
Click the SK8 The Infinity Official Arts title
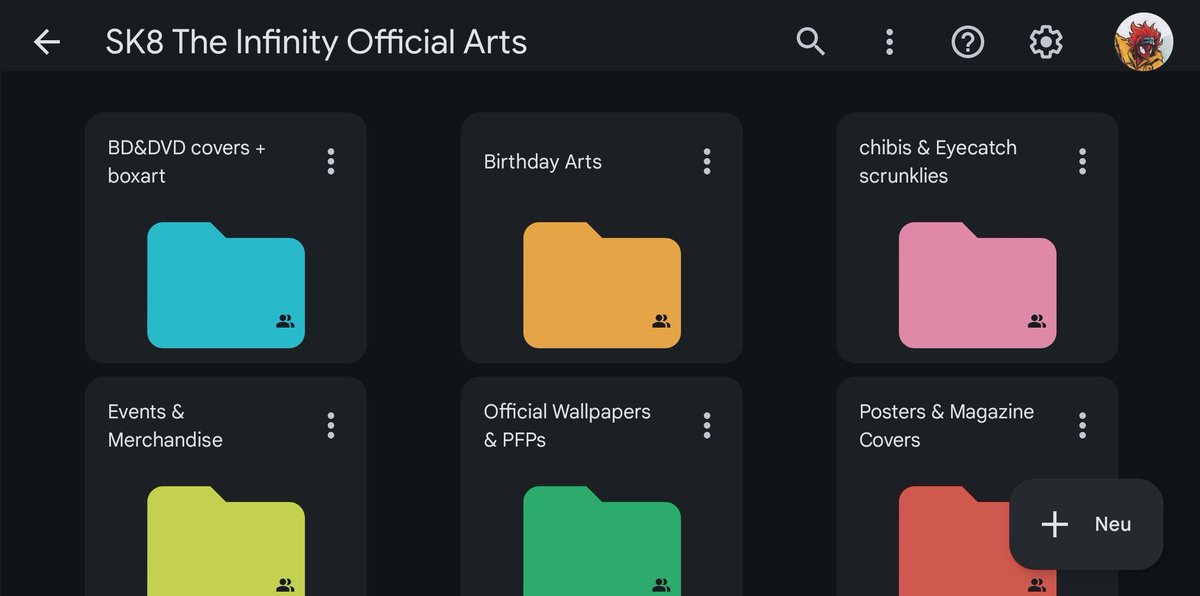pyautogui.click(x=316, y=42)
